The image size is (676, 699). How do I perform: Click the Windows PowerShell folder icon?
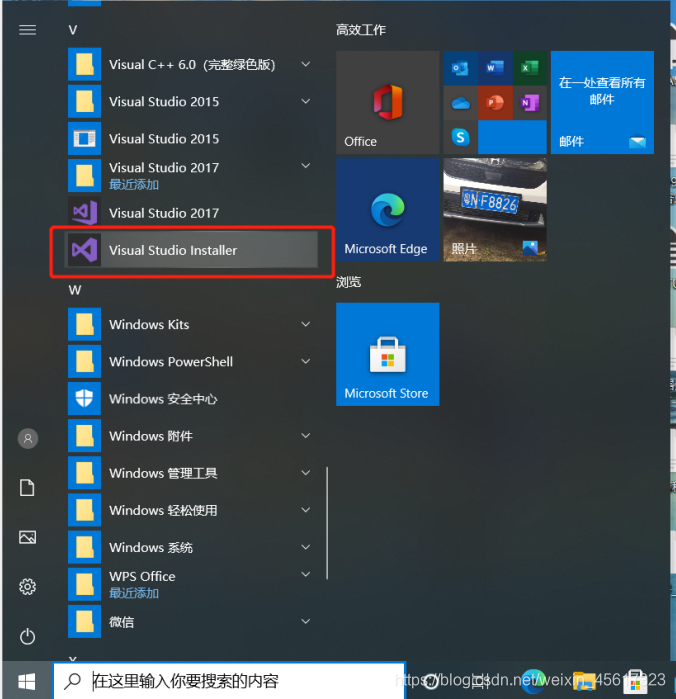(84, 361)
